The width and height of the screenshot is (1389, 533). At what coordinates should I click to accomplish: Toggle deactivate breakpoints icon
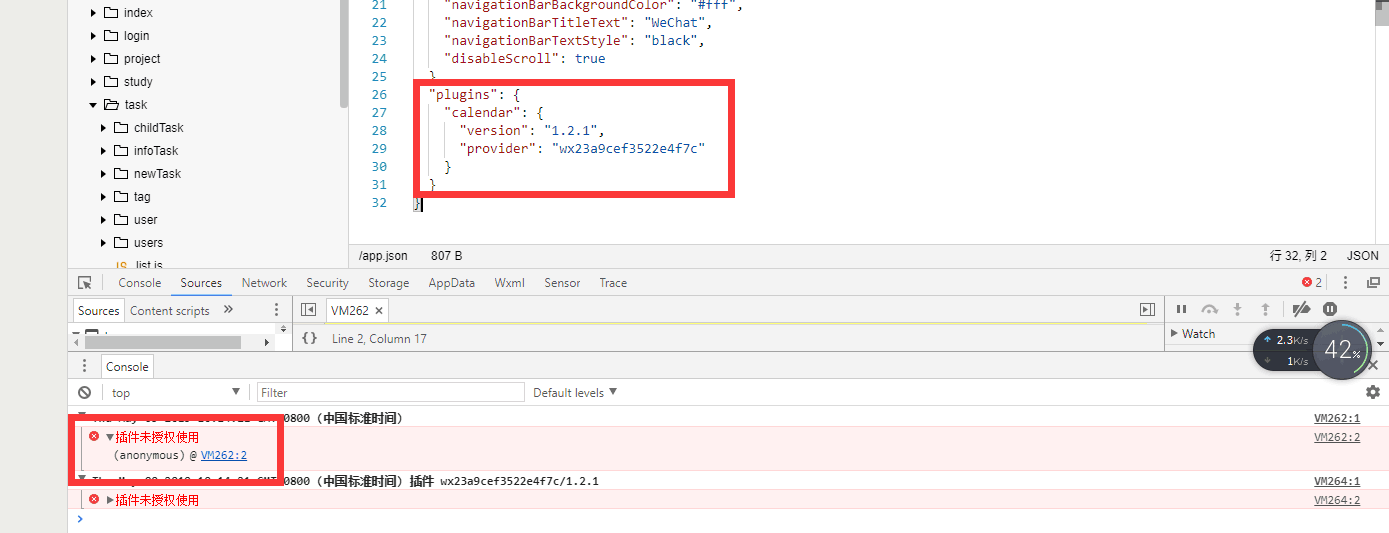click(x=1301, y=310)
